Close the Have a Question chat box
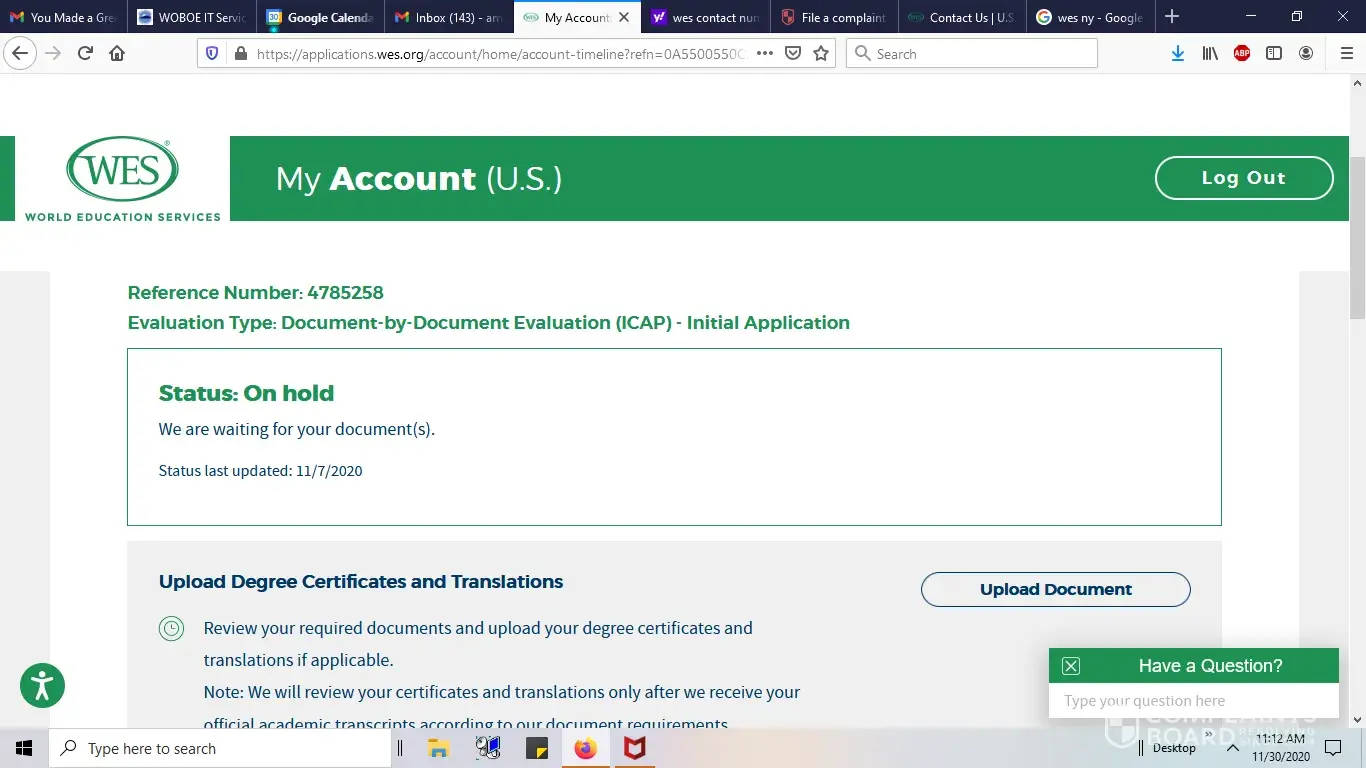Screen dimensions: 1366x768 tap(1071, 666)
